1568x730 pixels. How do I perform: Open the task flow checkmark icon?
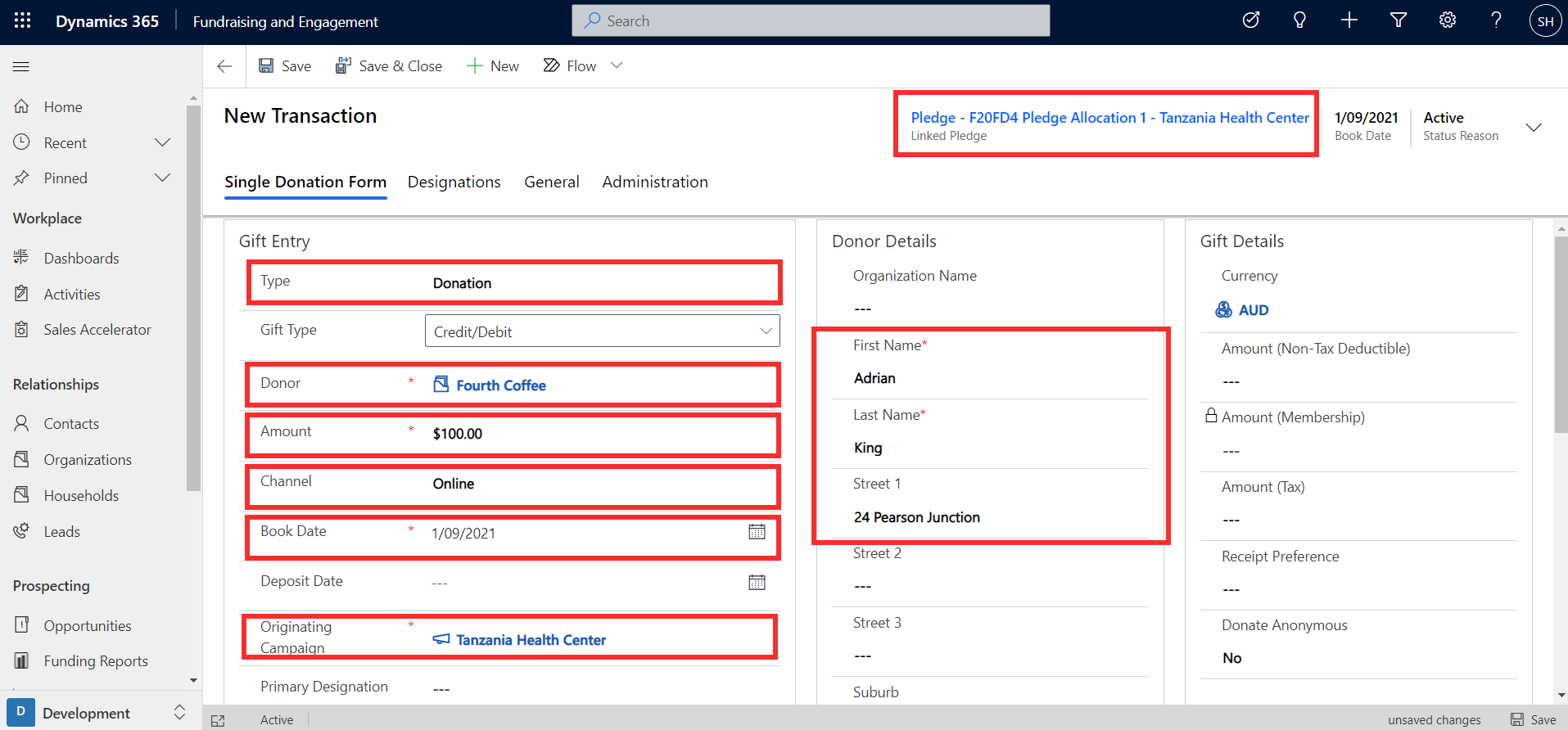click(1251, 20)
